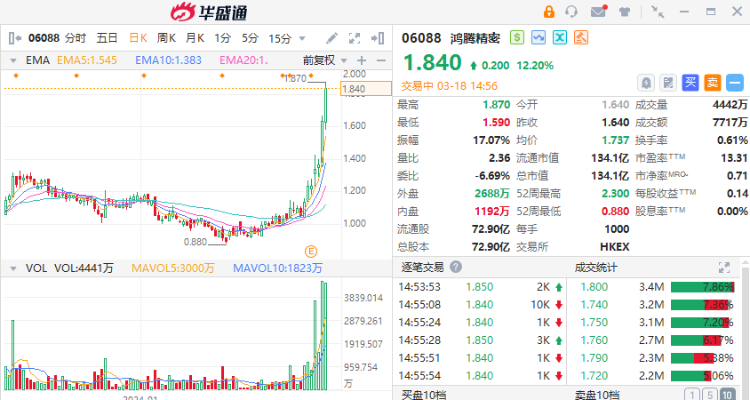Set a price alert with the bell icon
Image resolution: width=750 pixels, height=400 pixels.
[646, 83]
